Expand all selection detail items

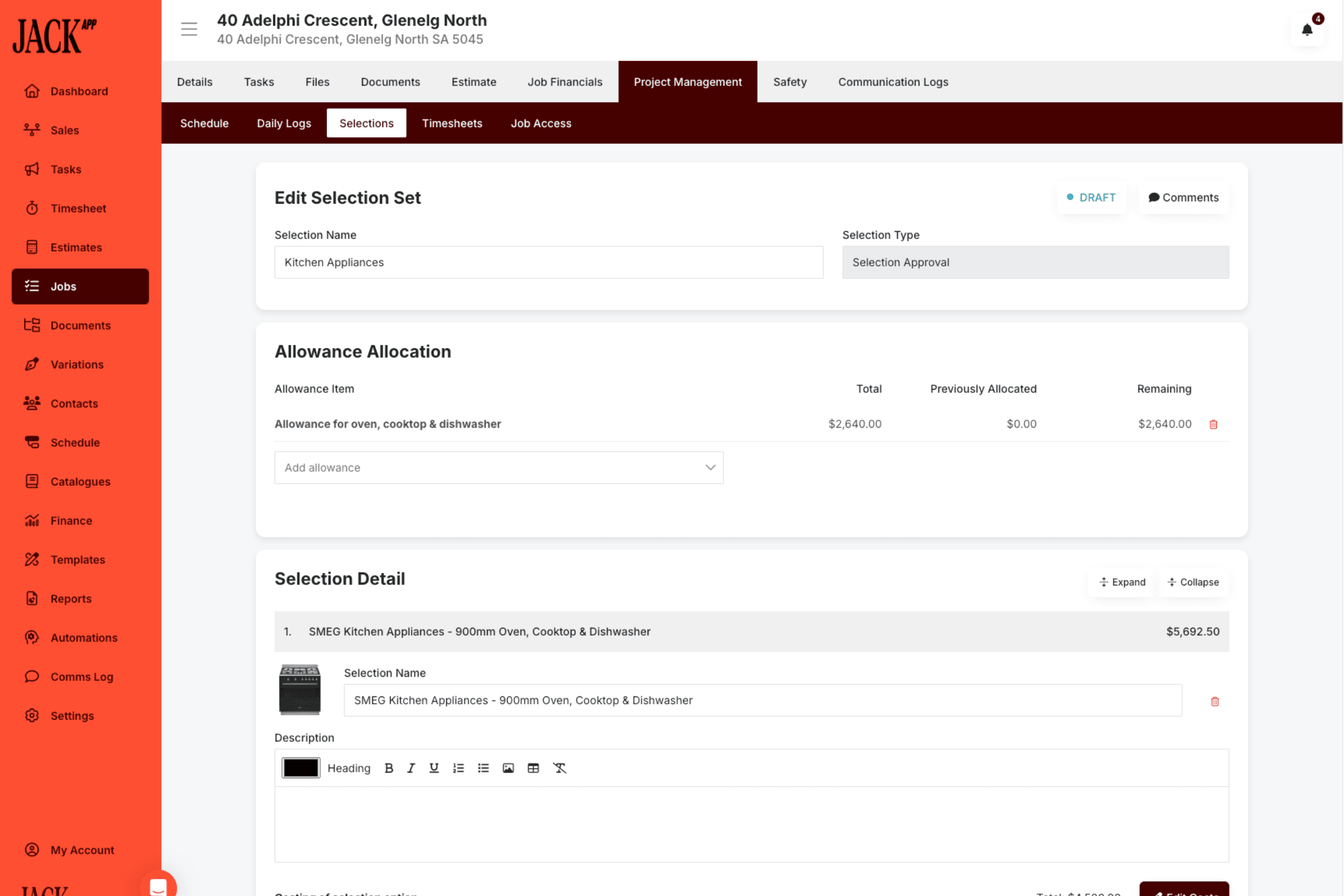pos(1122,582)
